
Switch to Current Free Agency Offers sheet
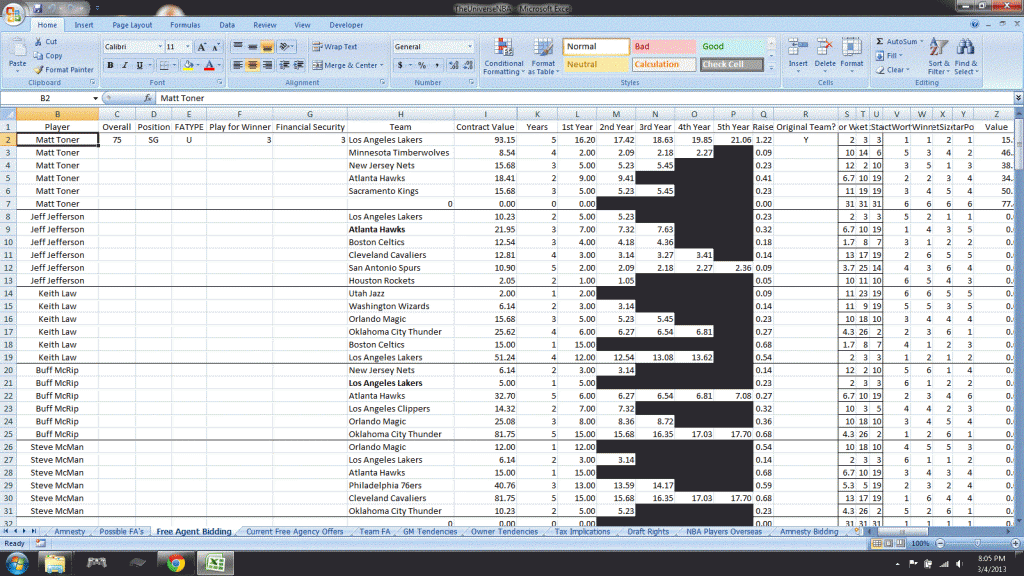(295, 532)
